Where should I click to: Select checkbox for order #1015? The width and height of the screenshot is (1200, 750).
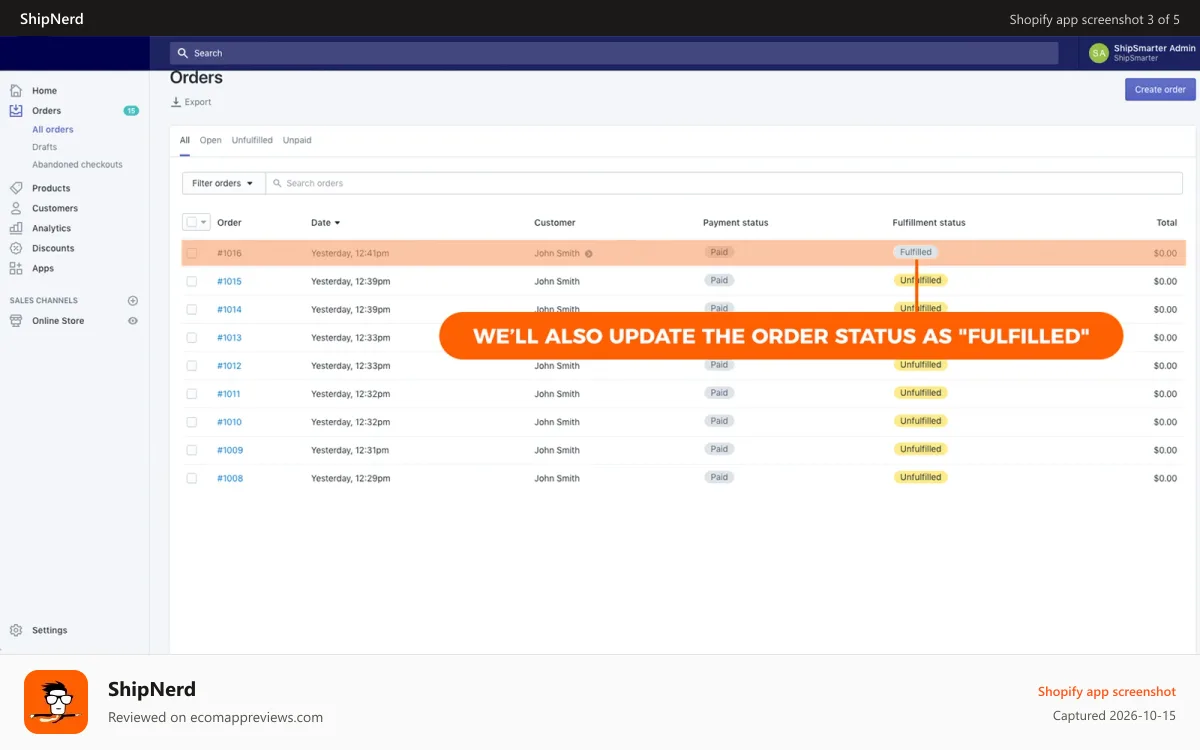coord(191,281)
